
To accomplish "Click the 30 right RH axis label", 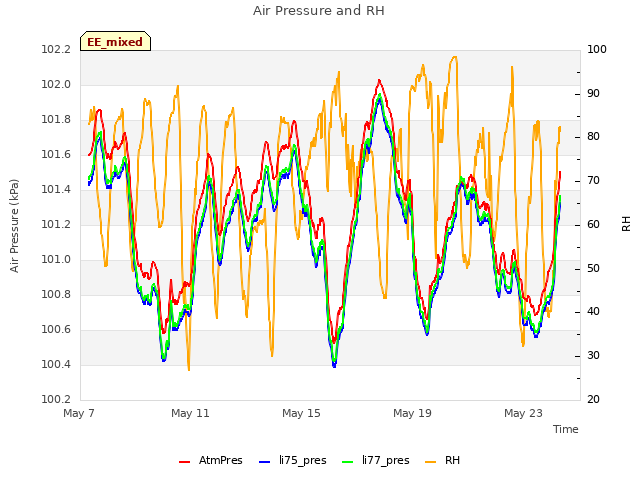I will pyautogui.click(x=593, y=356).
